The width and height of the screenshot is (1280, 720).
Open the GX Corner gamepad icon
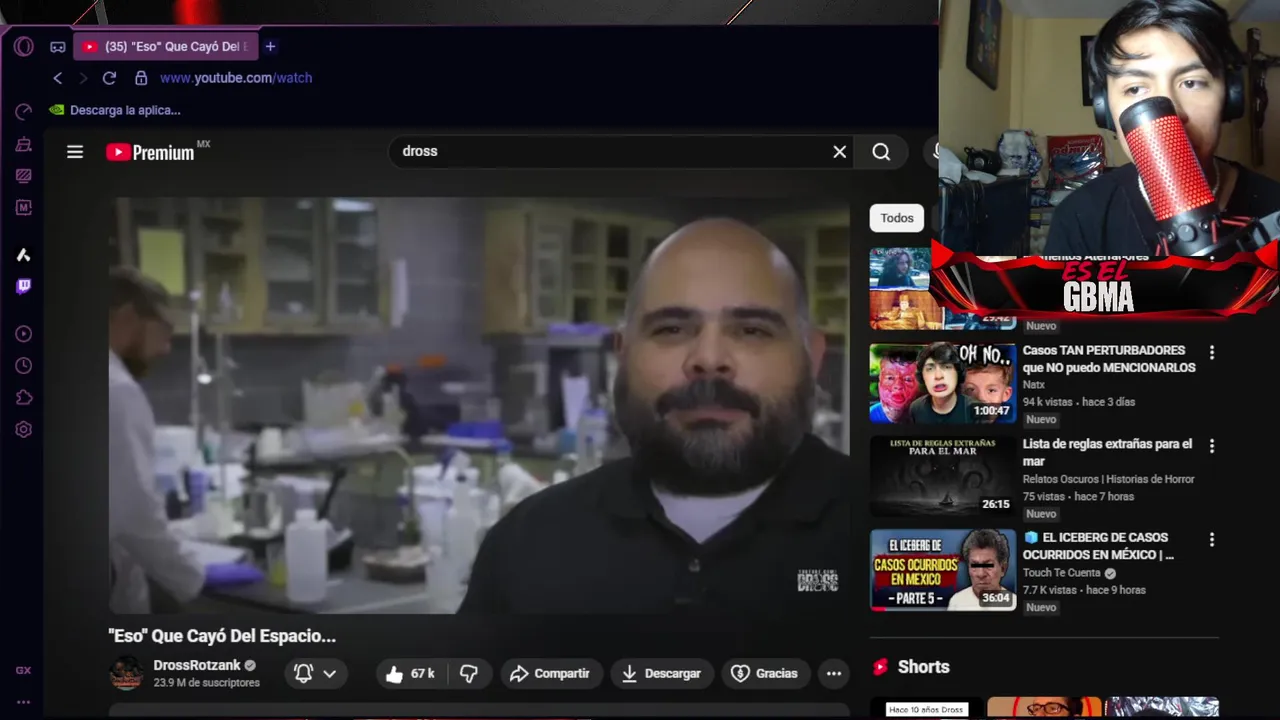point(58,47)
